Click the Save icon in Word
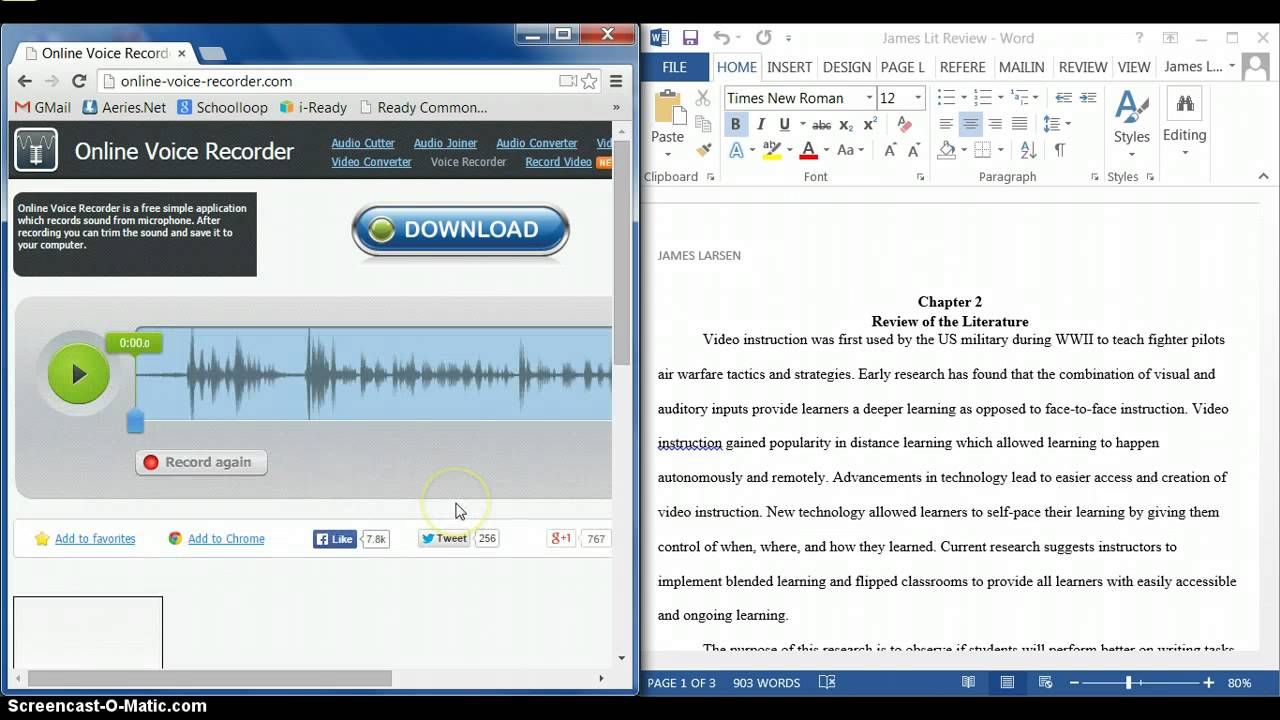Viewport: 1280px width, 720px height. click(x=690, y=38)
